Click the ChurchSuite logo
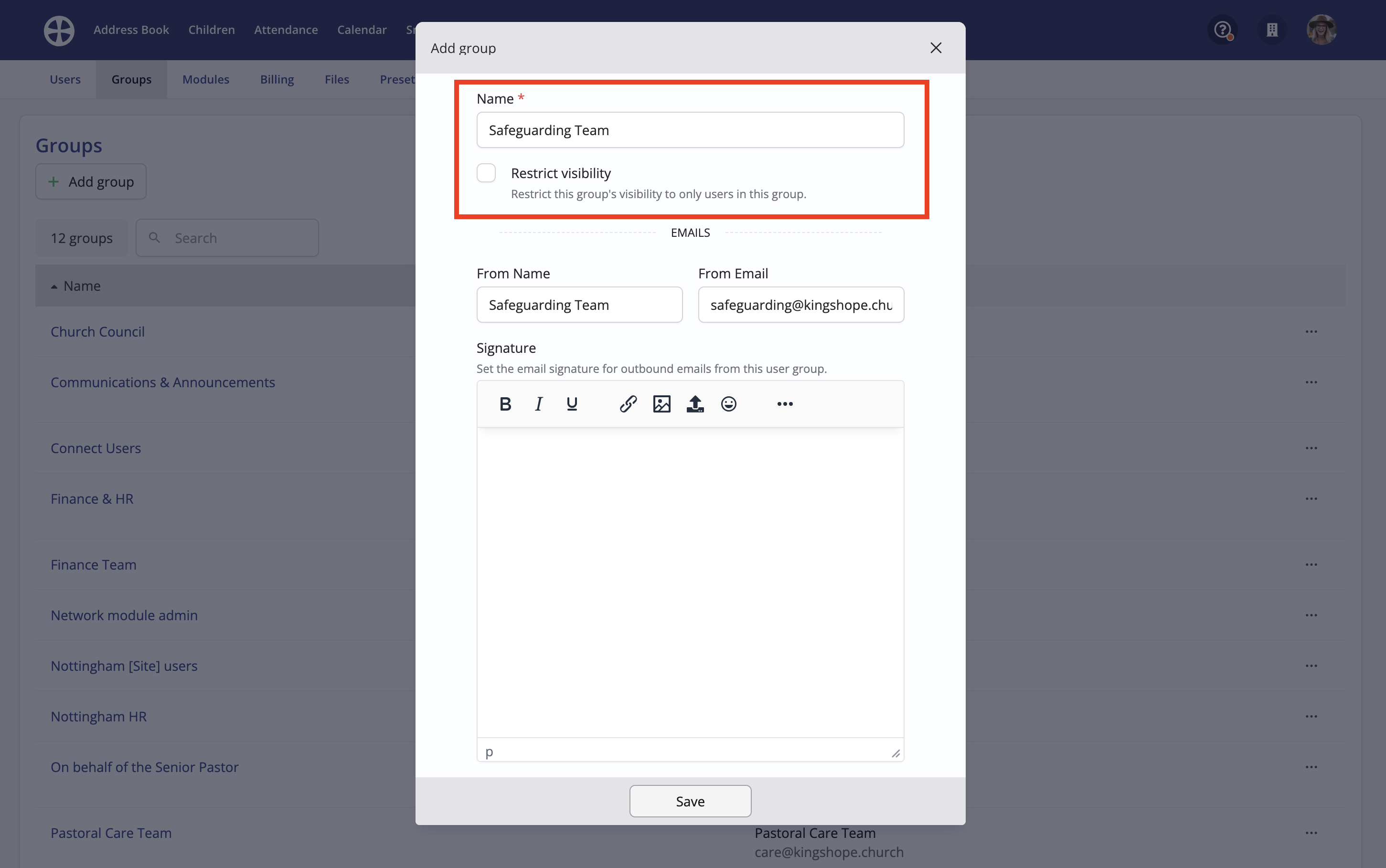Screen dimensions: 1386x868 [58, 29]
